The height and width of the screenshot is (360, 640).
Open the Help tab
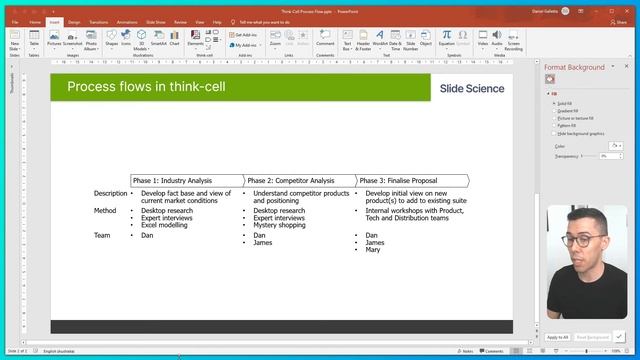point(217,22)
